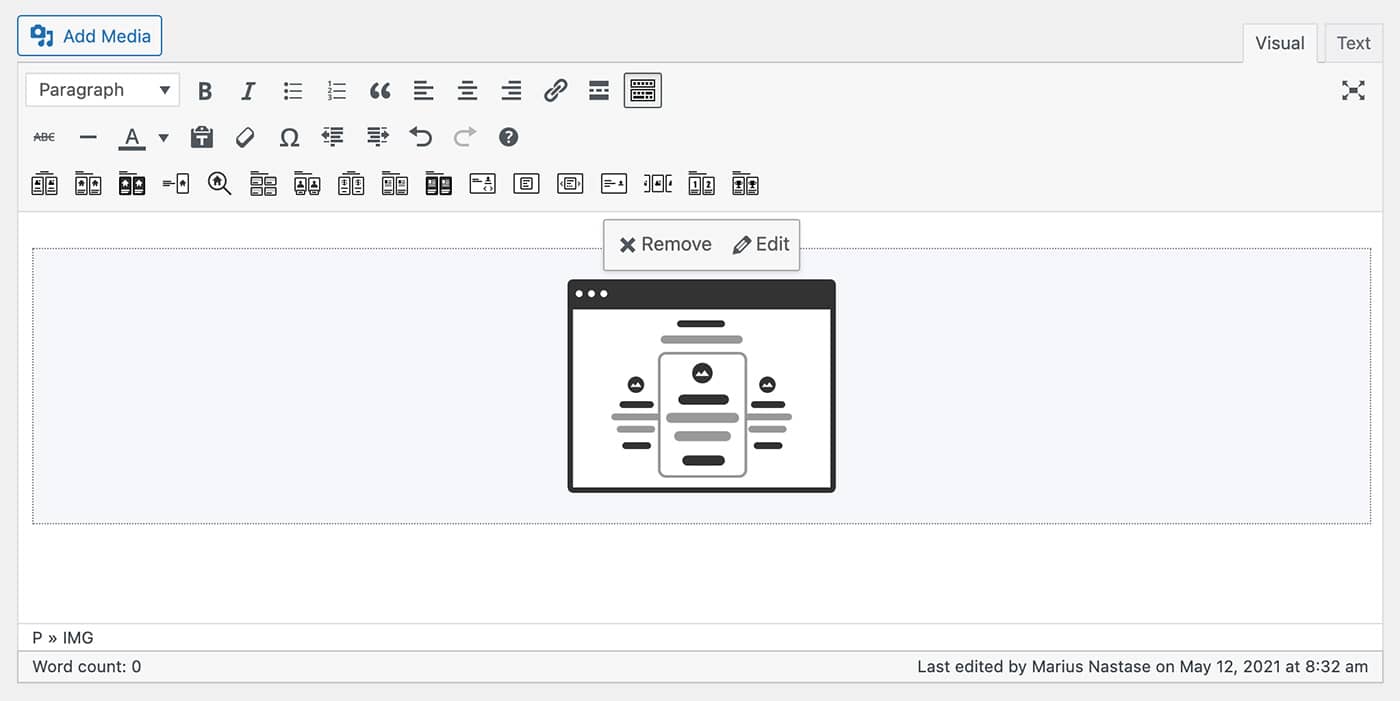Viewport: 1400px width, 701px height.
Task: Expand the text color dropdown arrow
Action: click(x=164, y=137)
